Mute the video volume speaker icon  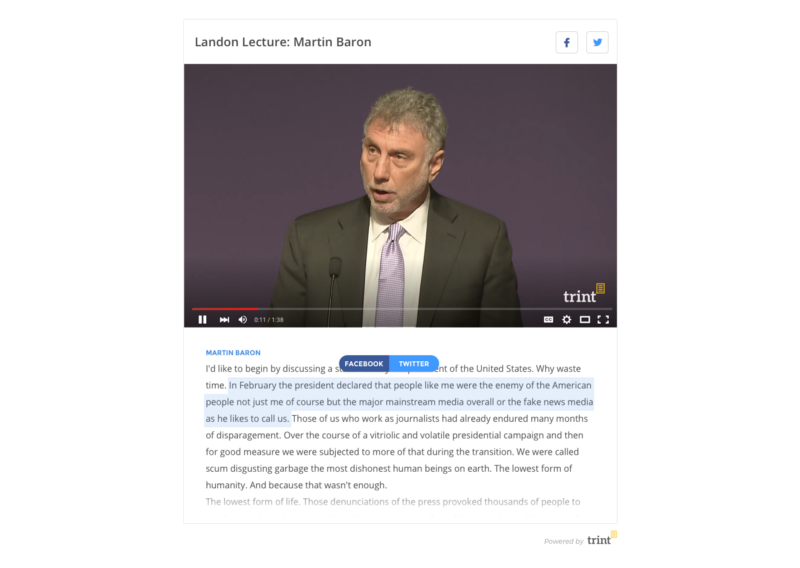point(243,319)
